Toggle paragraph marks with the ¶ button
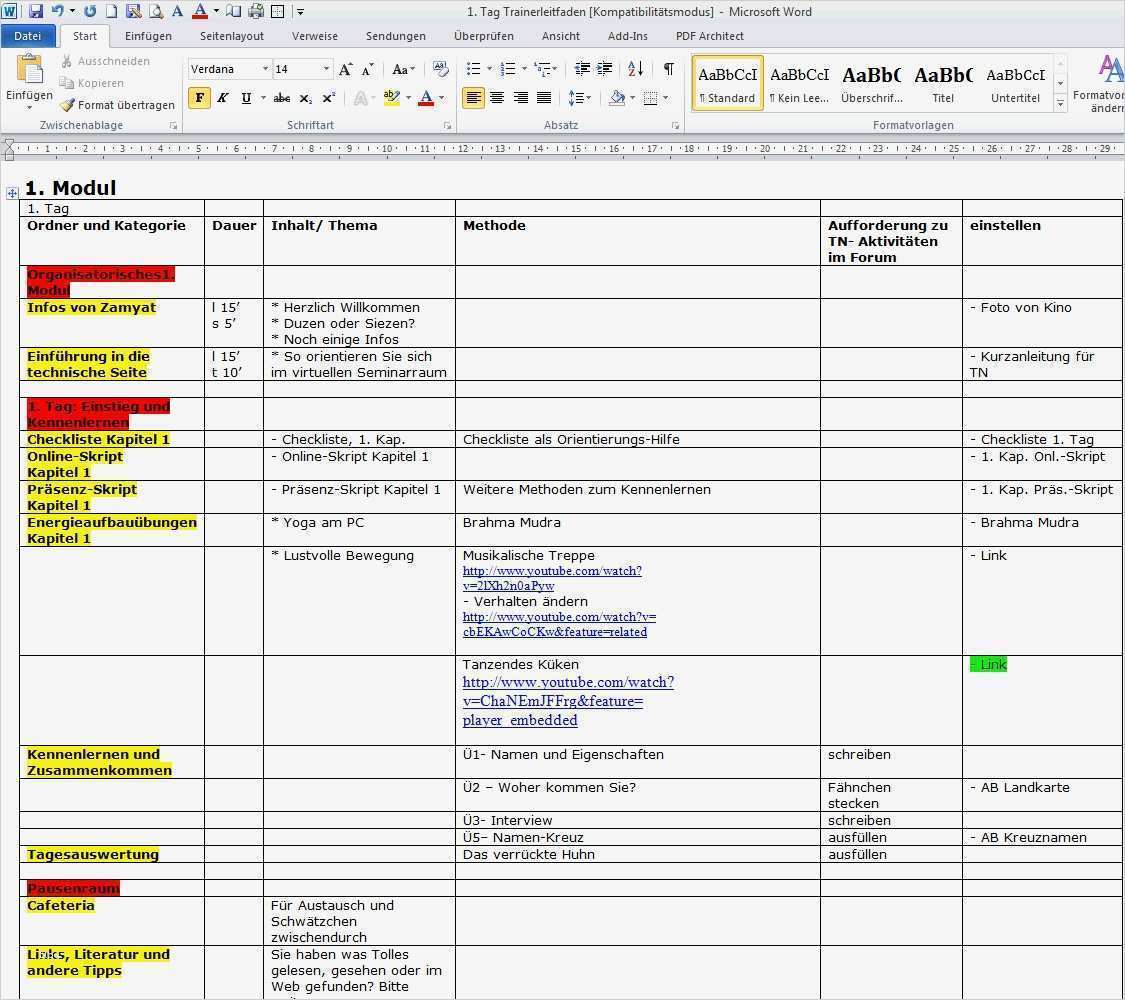Image resolution: width=1125 pixels, height=1000 pixels. [x=669, y=69]
